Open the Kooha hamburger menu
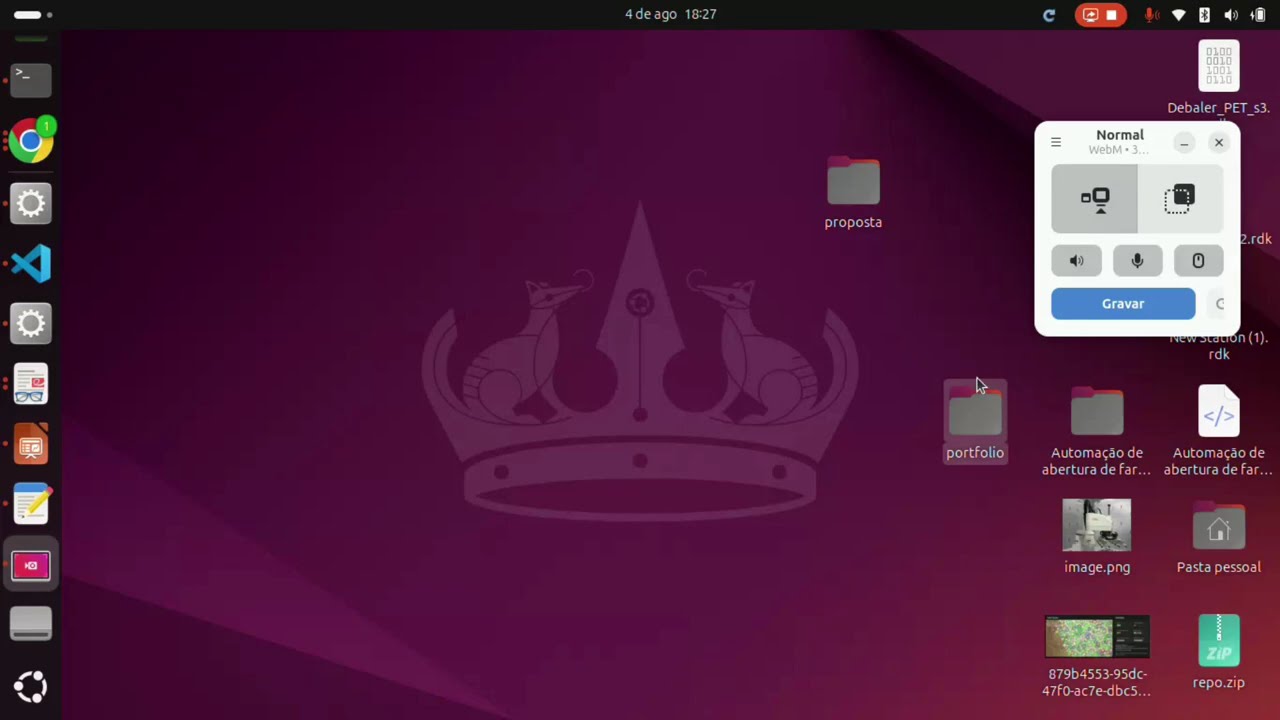This screenshot has height=720, width=1280. pos(1056,143)
